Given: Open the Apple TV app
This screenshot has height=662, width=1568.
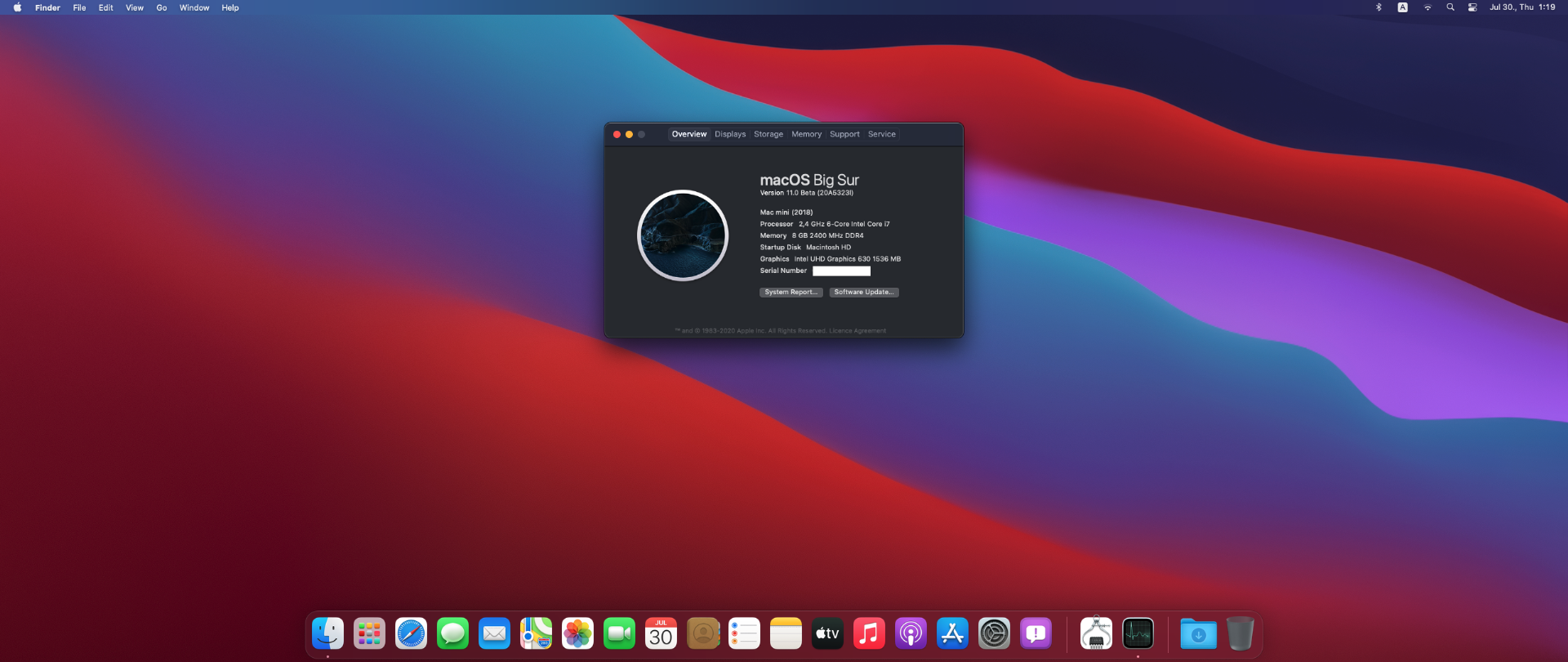Looking at the screenshot, I should tap(827, 633).
